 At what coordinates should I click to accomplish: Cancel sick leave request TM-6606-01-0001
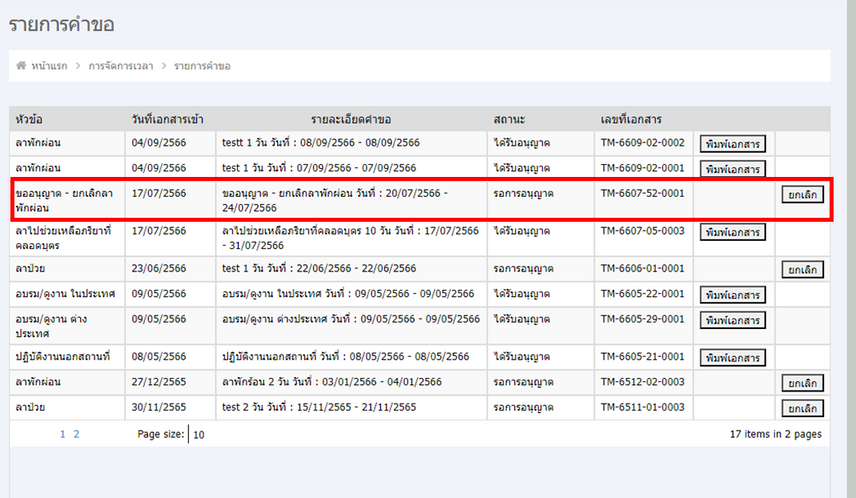[802, 270]
